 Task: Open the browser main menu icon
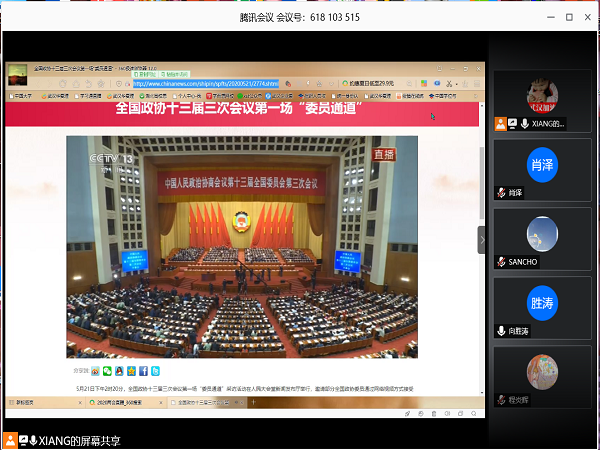pos(477,83)
